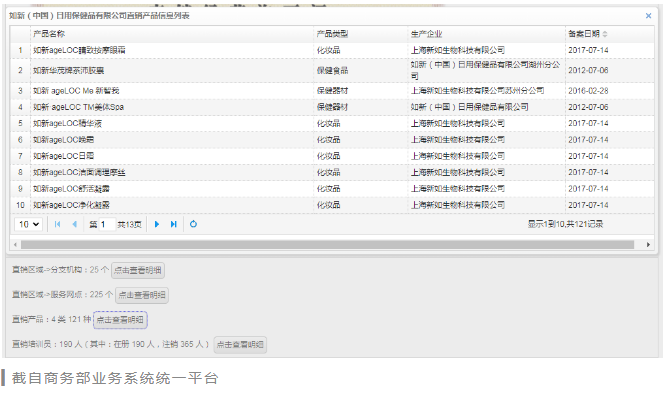This screenshot has width=665, height=402.
Task: Select row 1 如新ageLOC臻致按摩眼霜
Action: point(332,50)
